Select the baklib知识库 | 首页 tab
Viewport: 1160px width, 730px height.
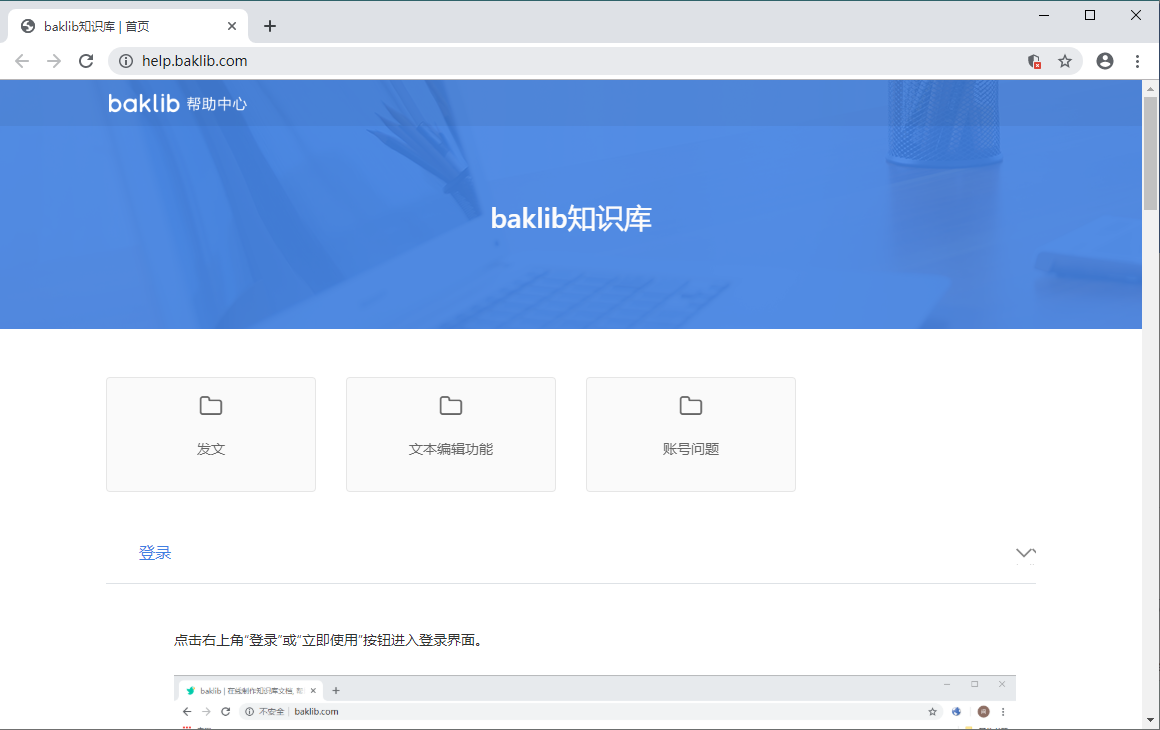(127, 27)
